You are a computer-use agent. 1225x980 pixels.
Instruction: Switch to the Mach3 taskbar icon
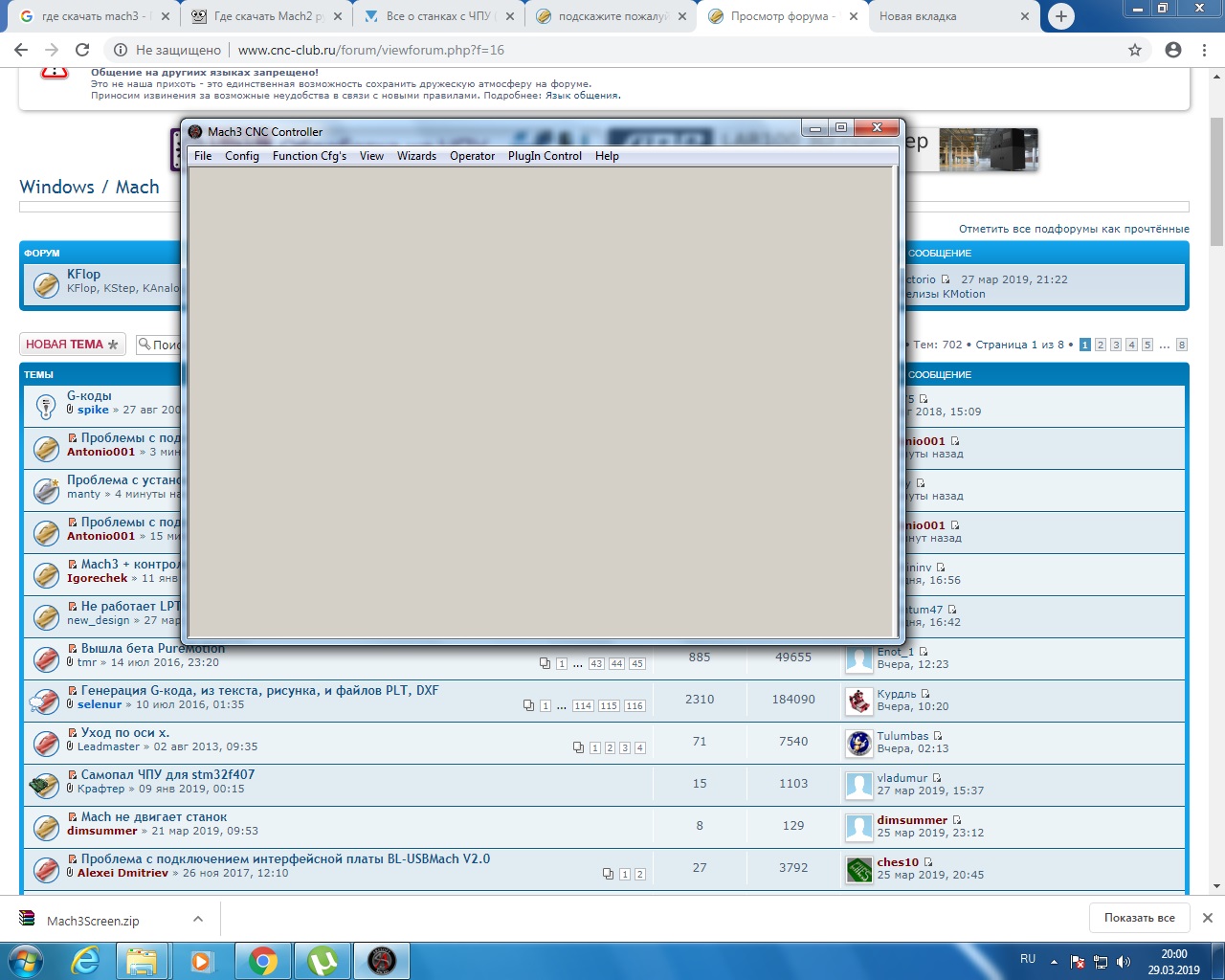click(382, 961)
